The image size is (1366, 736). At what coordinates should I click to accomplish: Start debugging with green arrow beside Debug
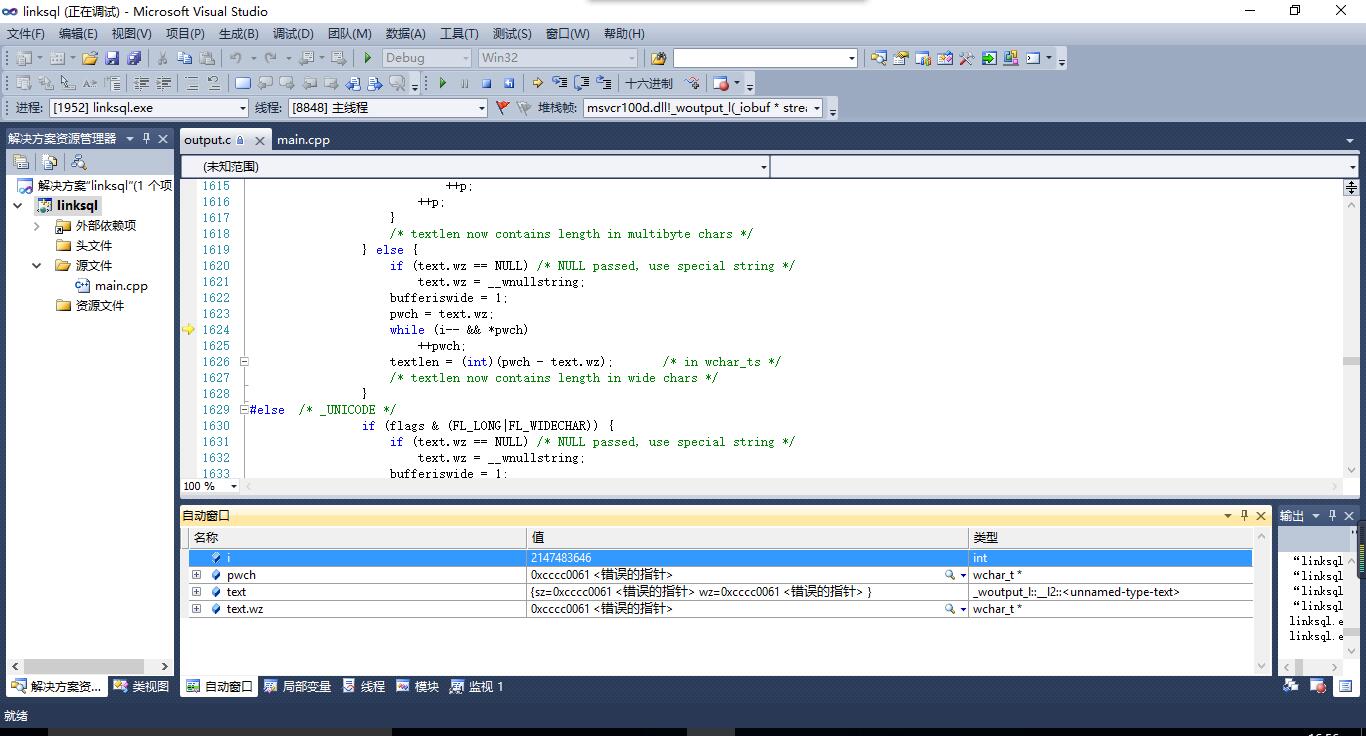[368, 58]
